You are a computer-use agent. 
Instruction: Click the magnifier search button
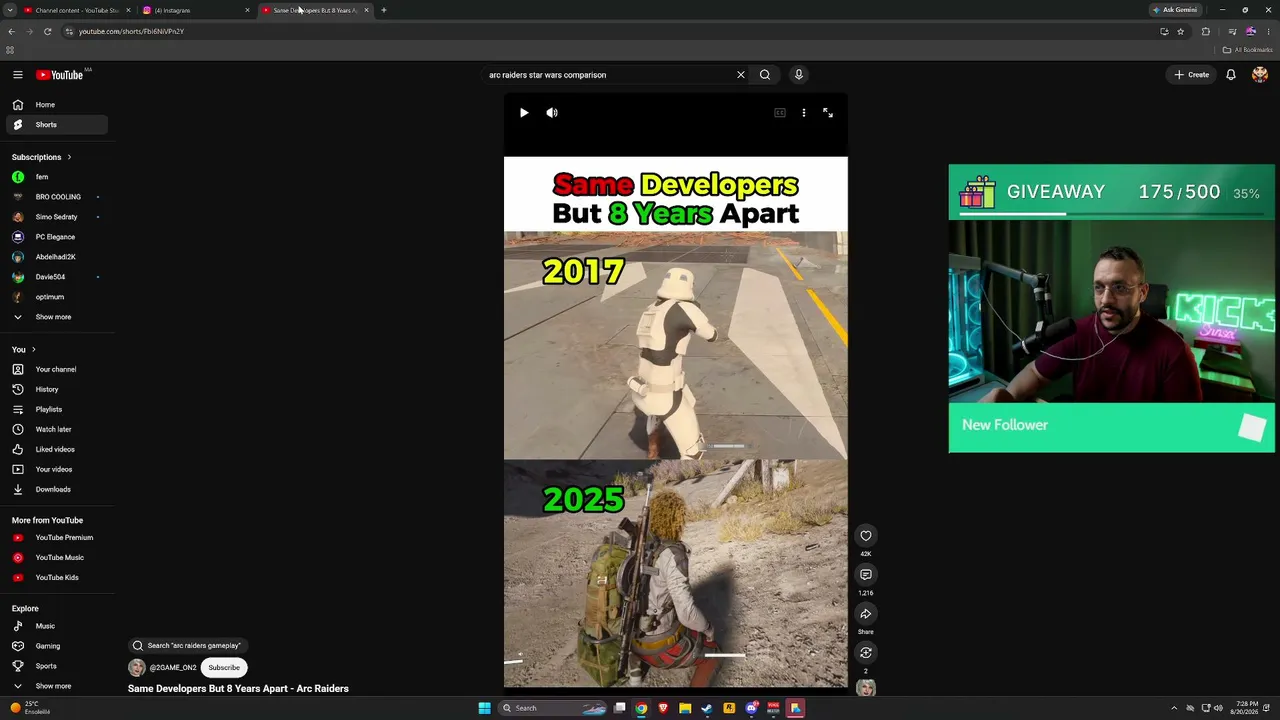point(765,75)
